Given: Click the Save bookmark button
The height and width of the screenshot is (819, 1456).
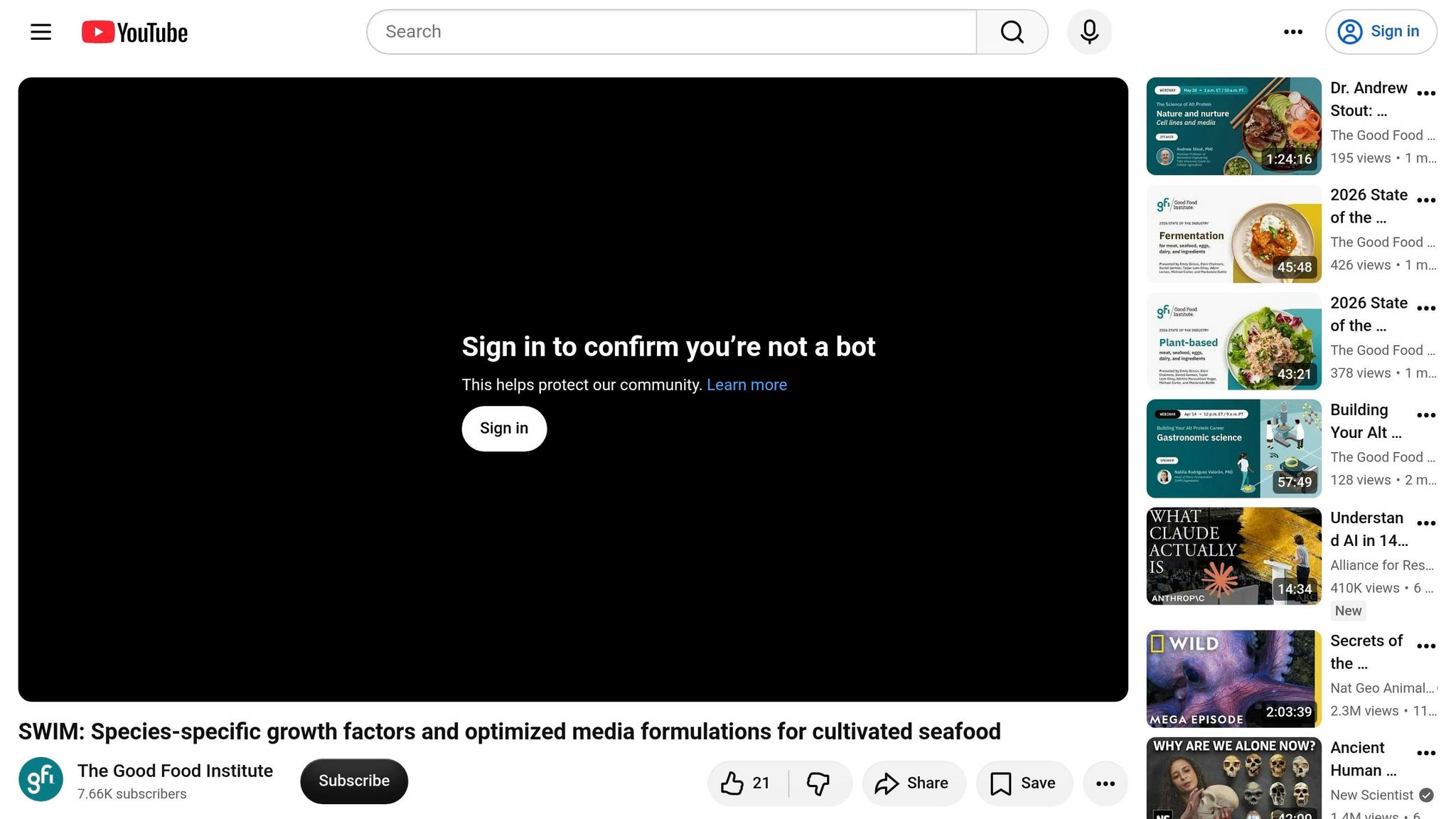Looking at the screenshot, I should pos(1024,783).
